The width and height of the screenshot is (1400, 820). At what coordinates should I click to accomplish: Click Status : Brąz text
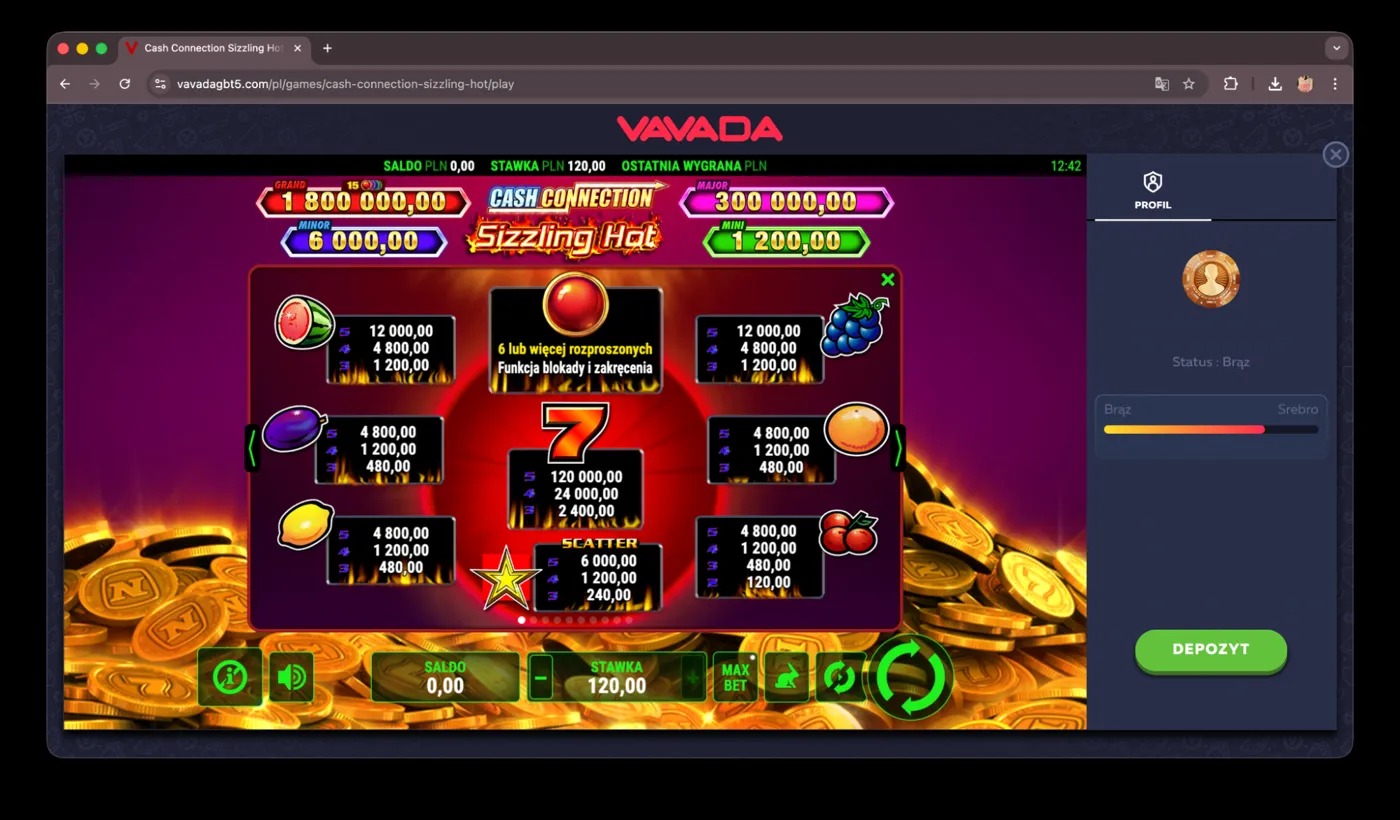[1211, 362]
